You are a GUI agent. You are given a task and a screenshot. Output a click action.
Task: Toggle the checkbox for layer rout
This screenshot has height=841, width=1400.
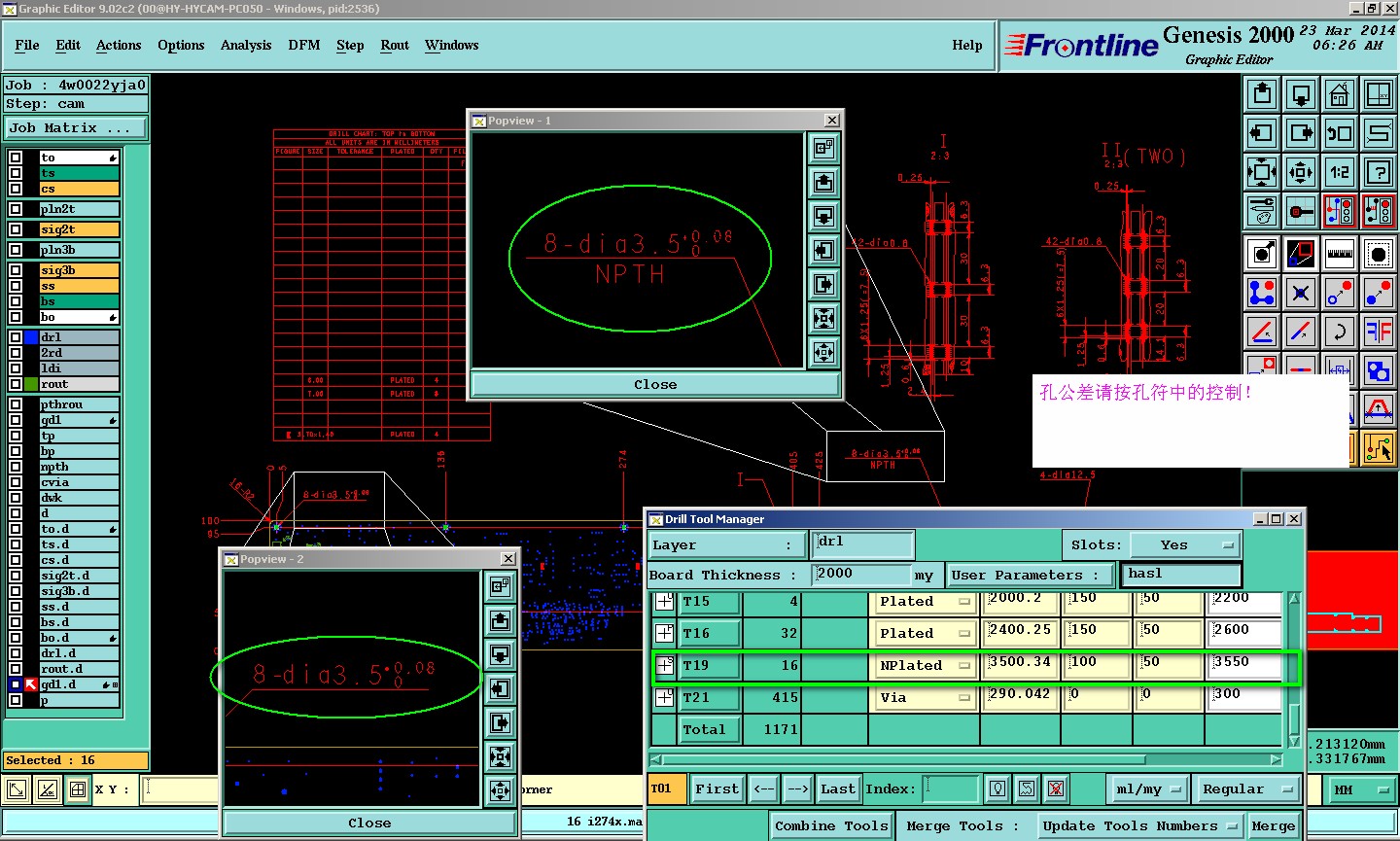[x=16, y=384]
